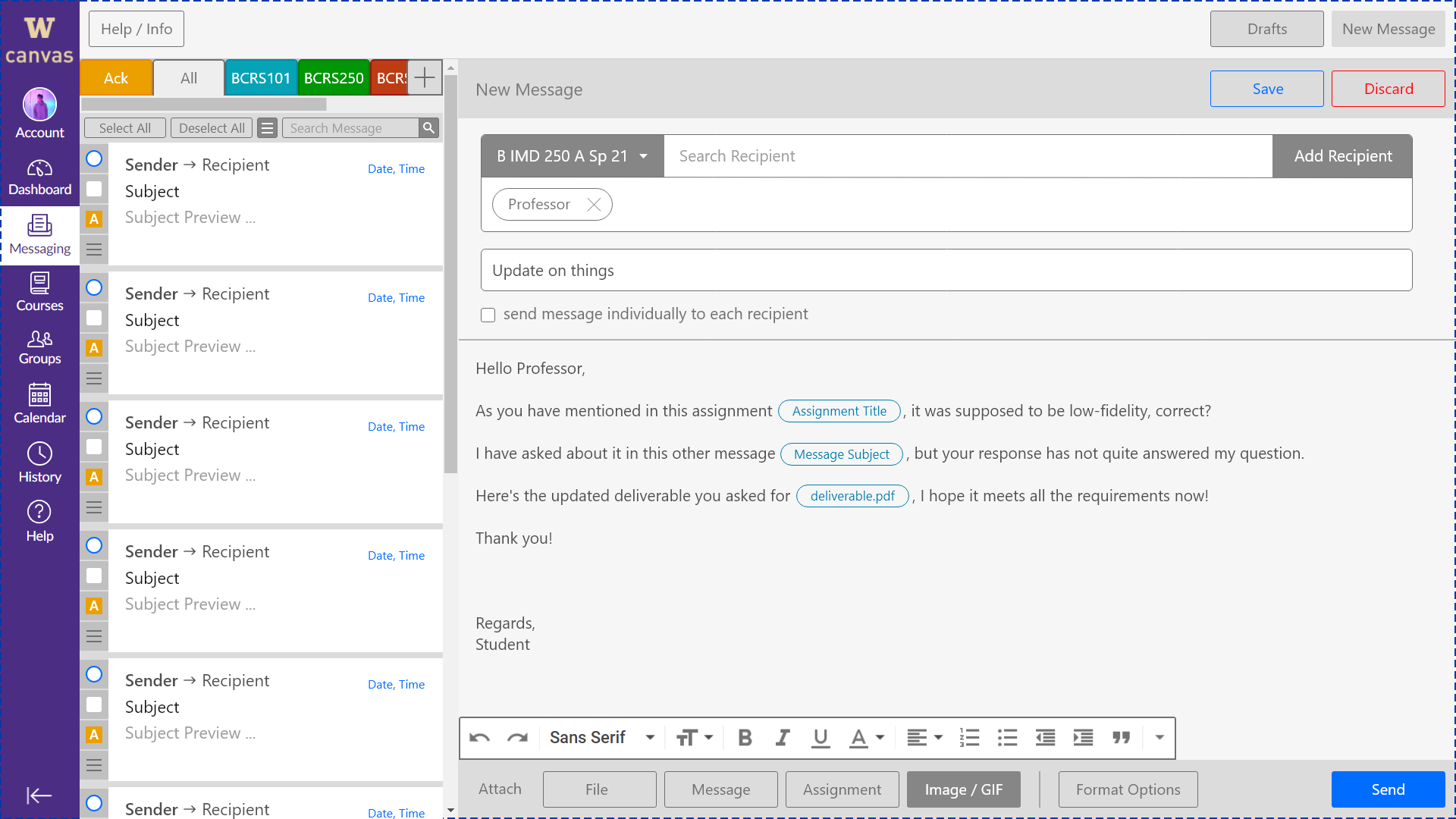Tick the second message's checkbox
Image resolution: width=1456 pixels, height=819 pixels.
point(94,318)
